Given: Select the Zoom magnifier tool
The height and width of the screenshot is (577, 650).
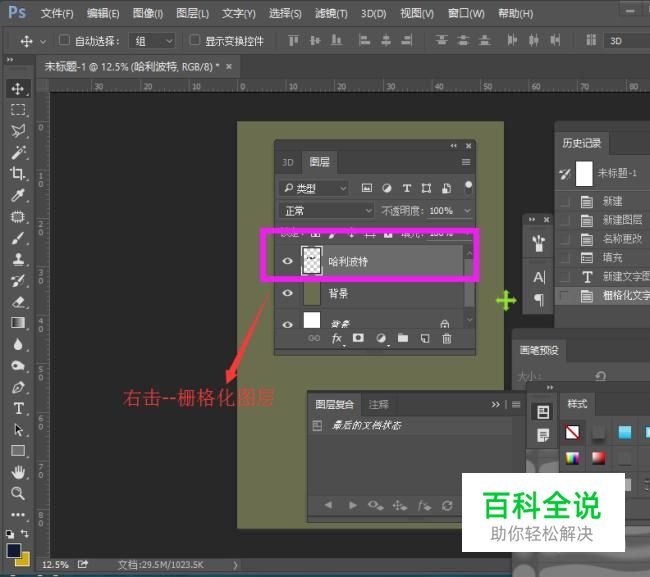Looking at the screenshot, I should click(17, 493).
